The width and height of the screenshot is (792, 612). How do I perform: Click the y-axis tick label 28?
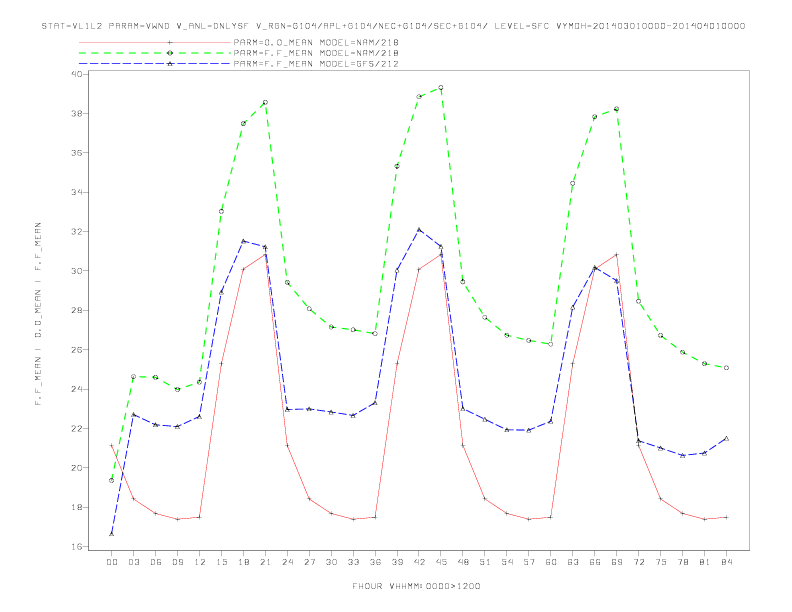[77, 310]
